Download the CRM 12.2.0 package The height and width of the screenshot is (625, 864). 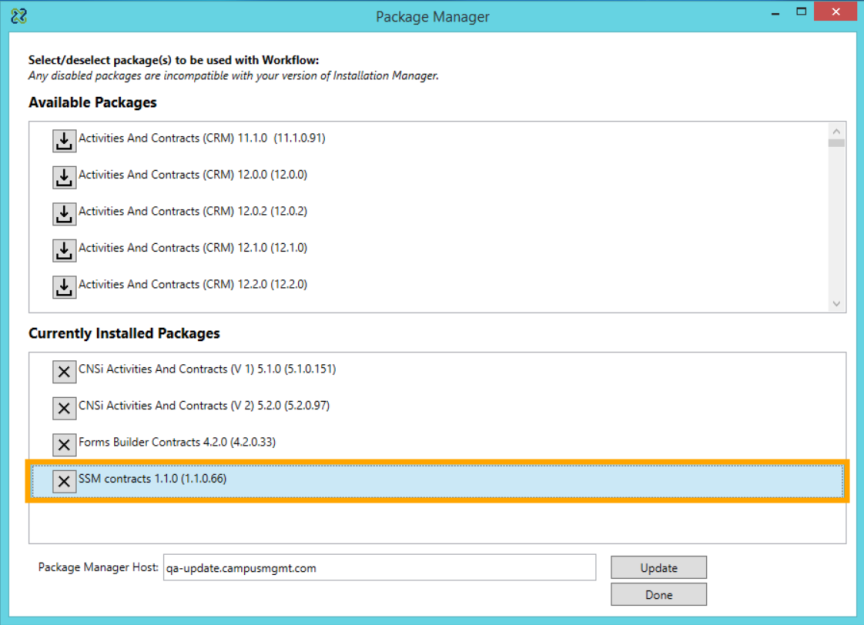pos(64,287)
